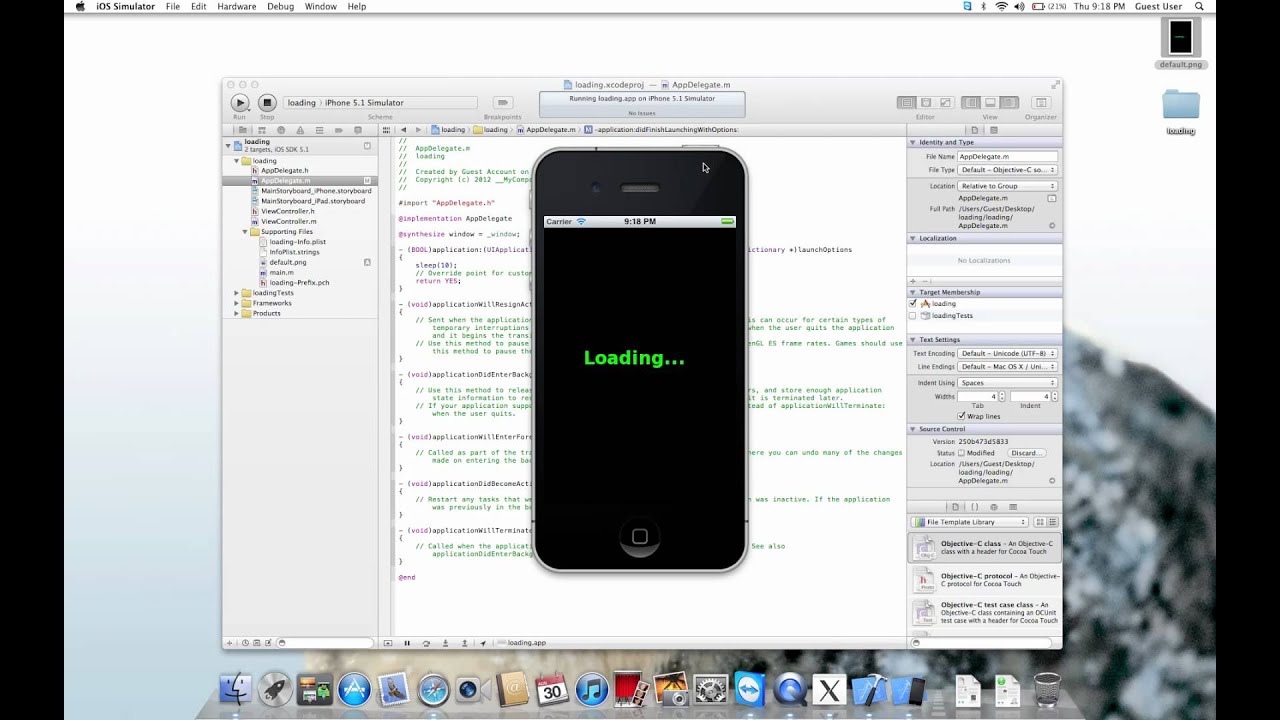Toggle the Debug area view button

pyautogui.click(x=990, y=103)
